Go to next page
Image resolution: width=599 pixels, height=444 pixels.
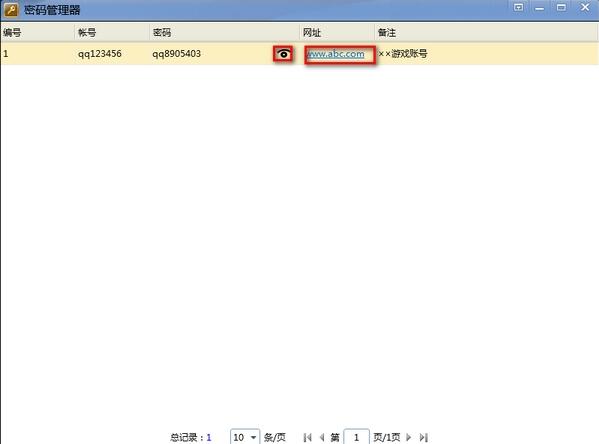pos(408,437)
